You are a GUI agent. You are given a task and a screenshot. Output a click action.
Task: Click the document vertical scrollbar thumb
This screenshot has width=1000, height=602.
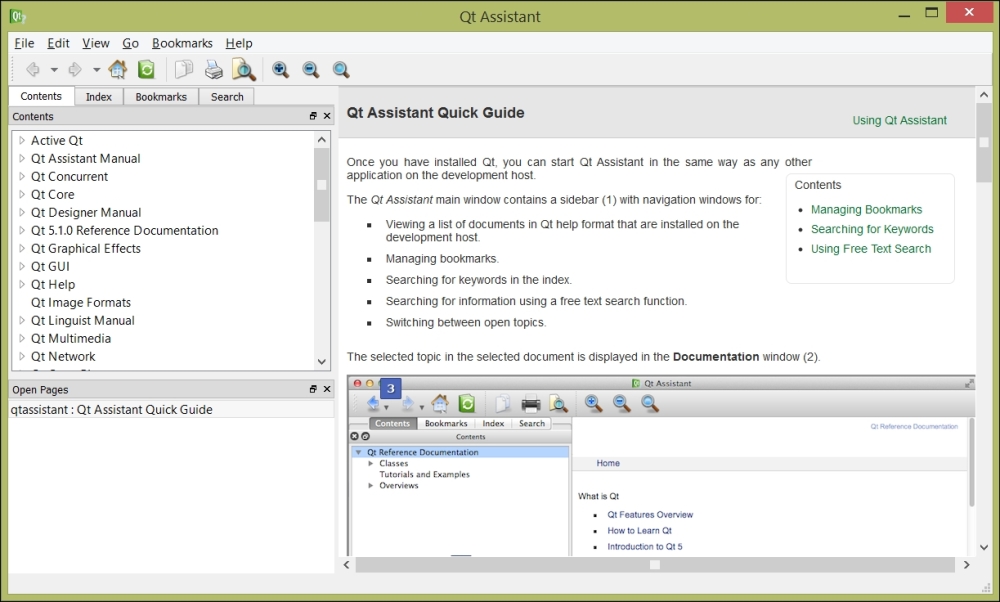coord(983,142)
